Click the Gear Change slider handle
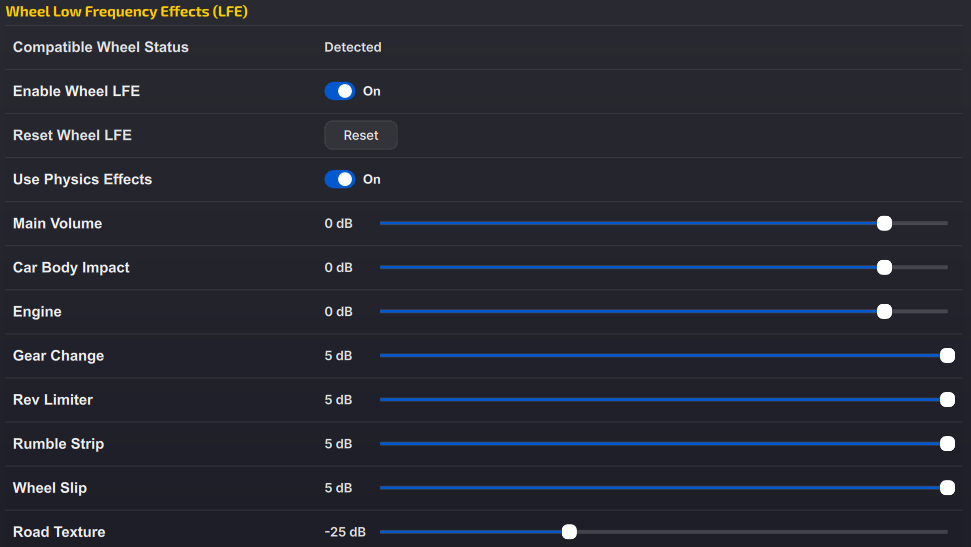 point(947,355)
